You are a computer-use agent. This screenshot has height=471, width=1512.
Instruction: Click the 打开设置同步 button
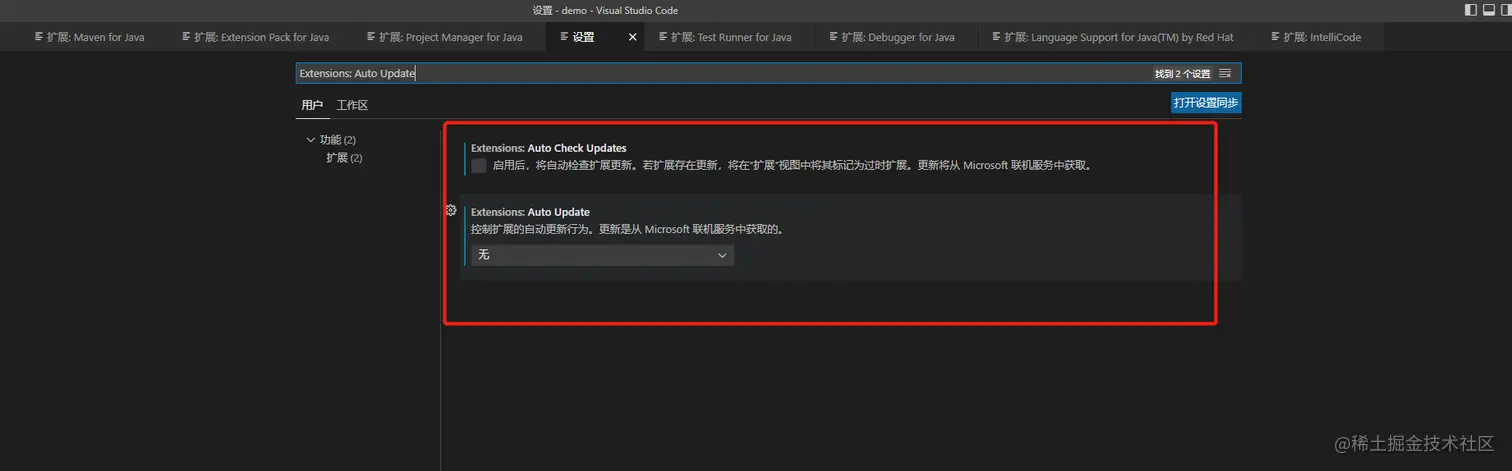pos(1206,103)
